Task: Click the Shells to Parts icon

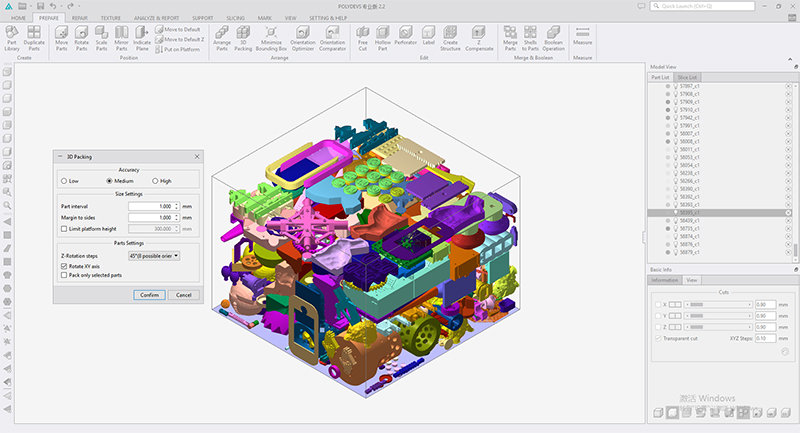Action: pos(530,38)
